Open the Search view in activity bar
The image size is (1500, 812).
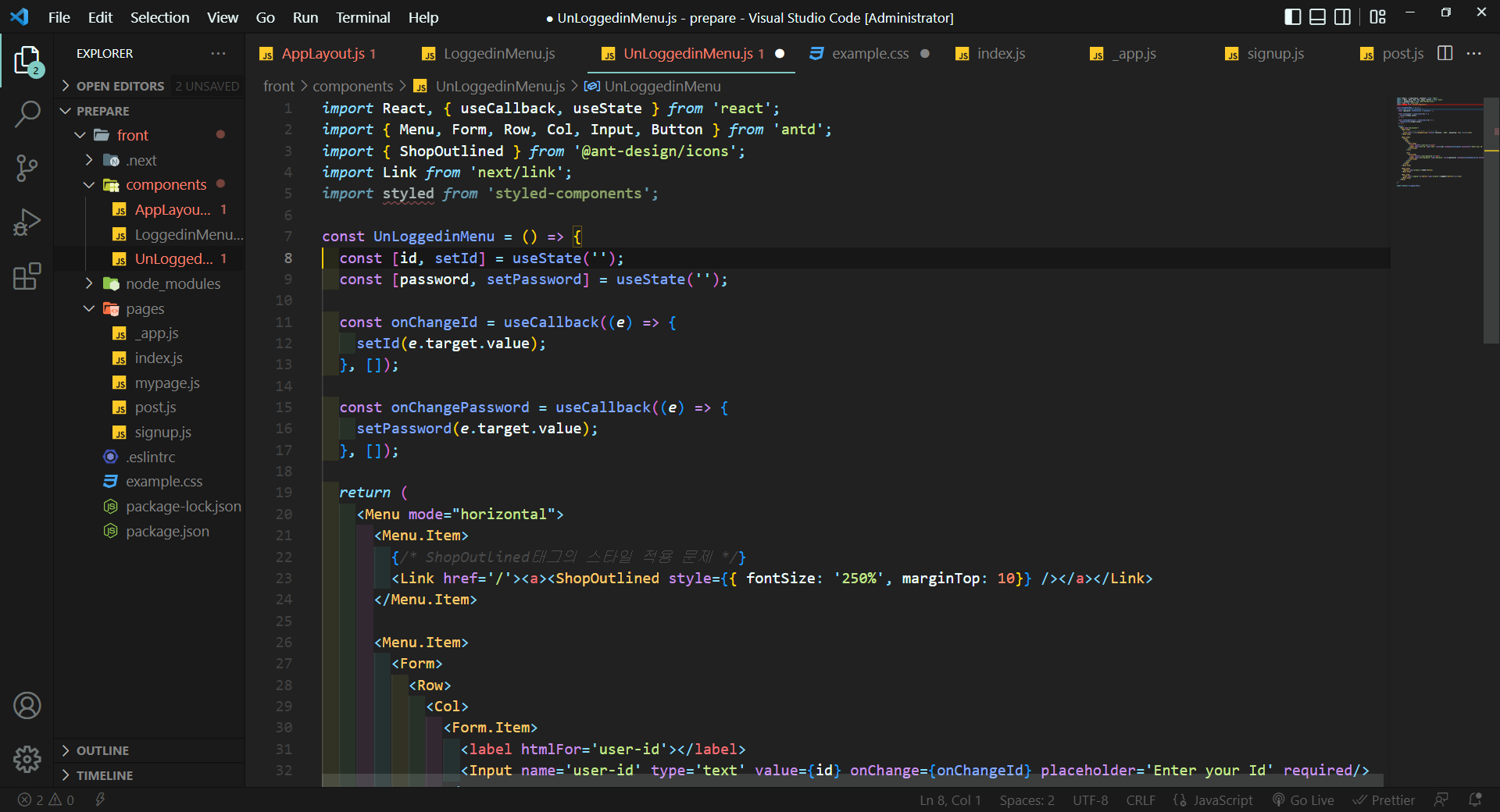coord(27,114)
